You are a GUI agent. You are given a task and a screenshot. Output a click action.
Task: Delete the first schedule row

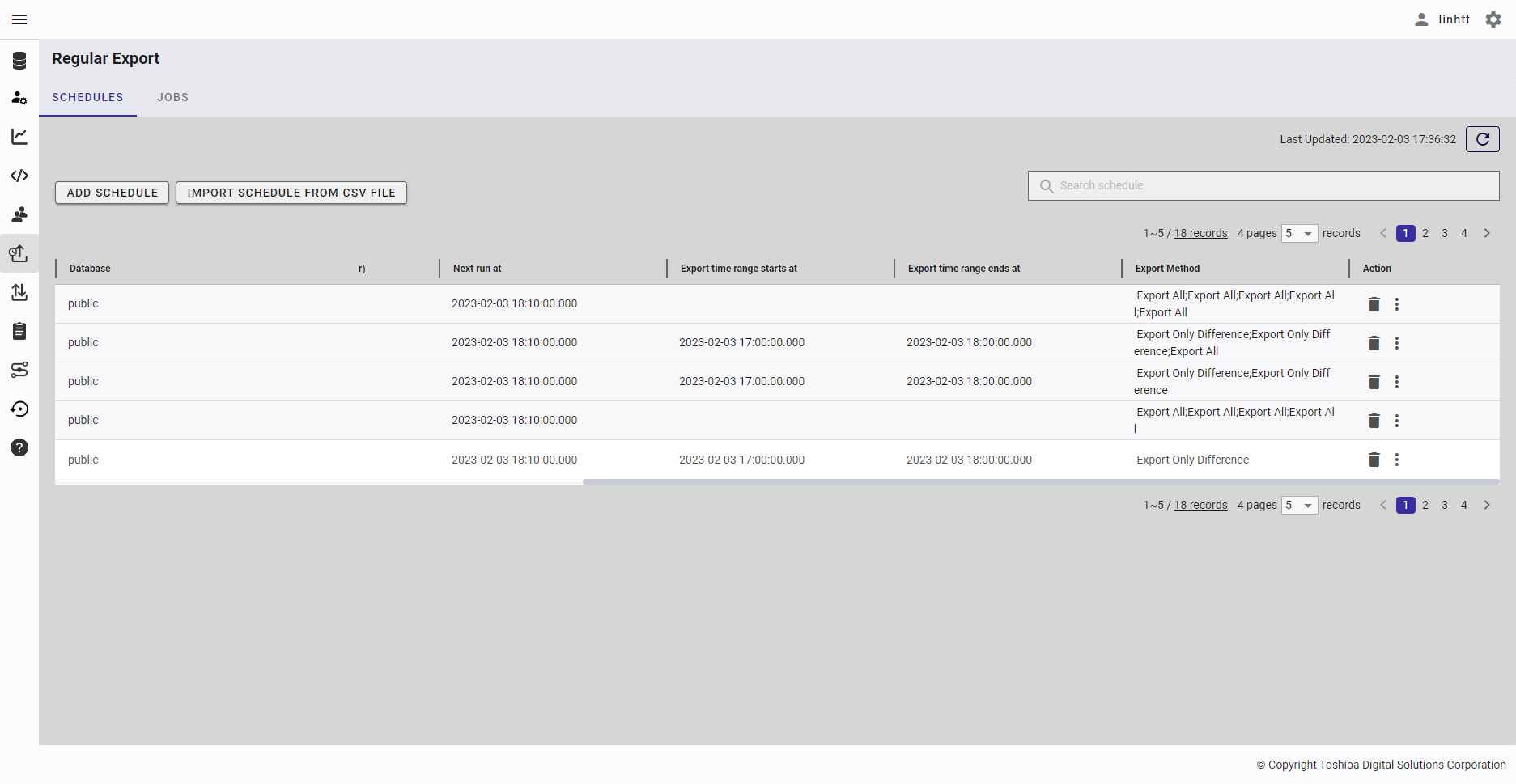click(x=1374, y=304)
